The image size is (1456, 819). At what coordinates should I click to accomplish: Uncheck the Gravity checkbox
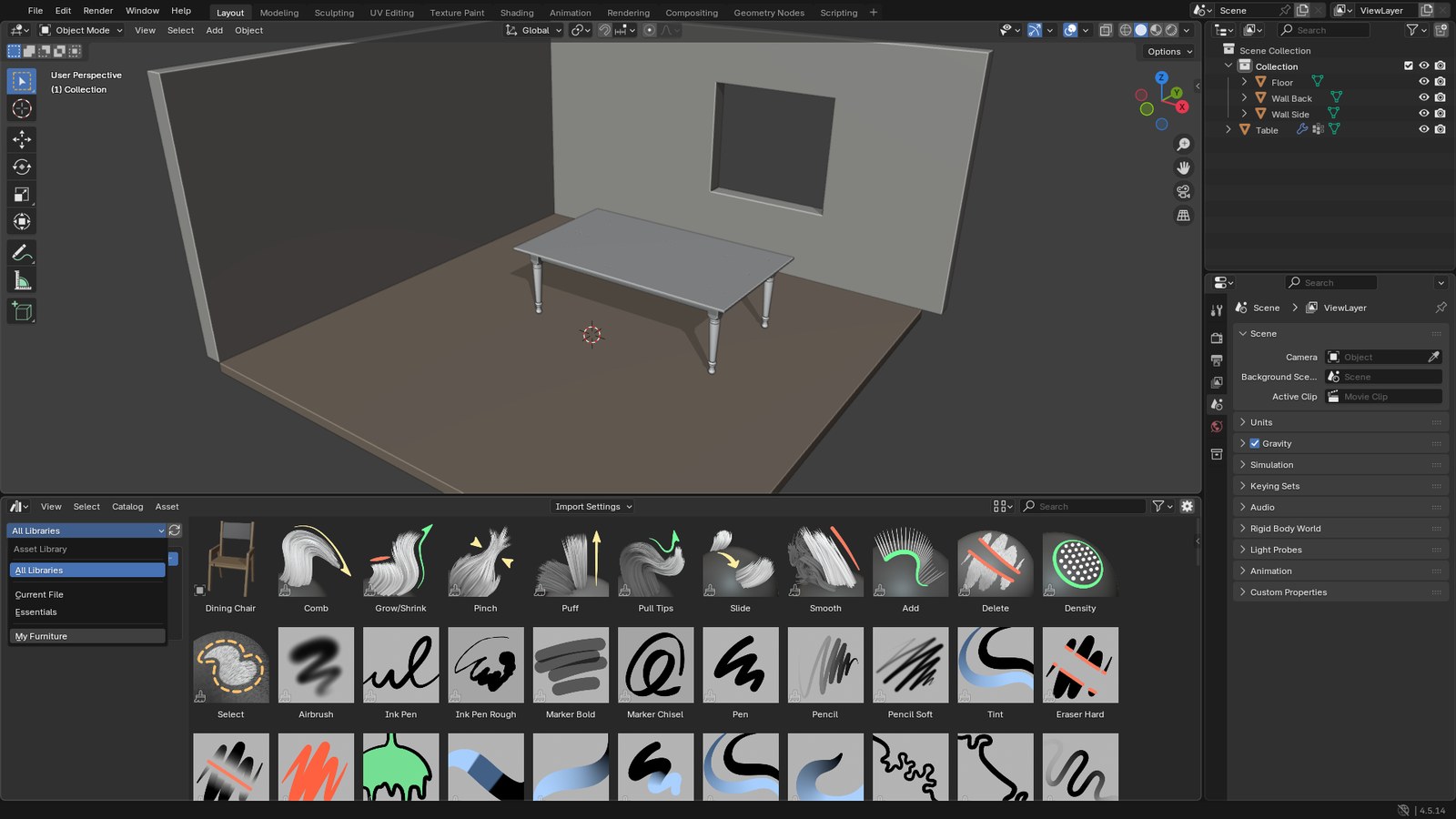click(1255, 443)
